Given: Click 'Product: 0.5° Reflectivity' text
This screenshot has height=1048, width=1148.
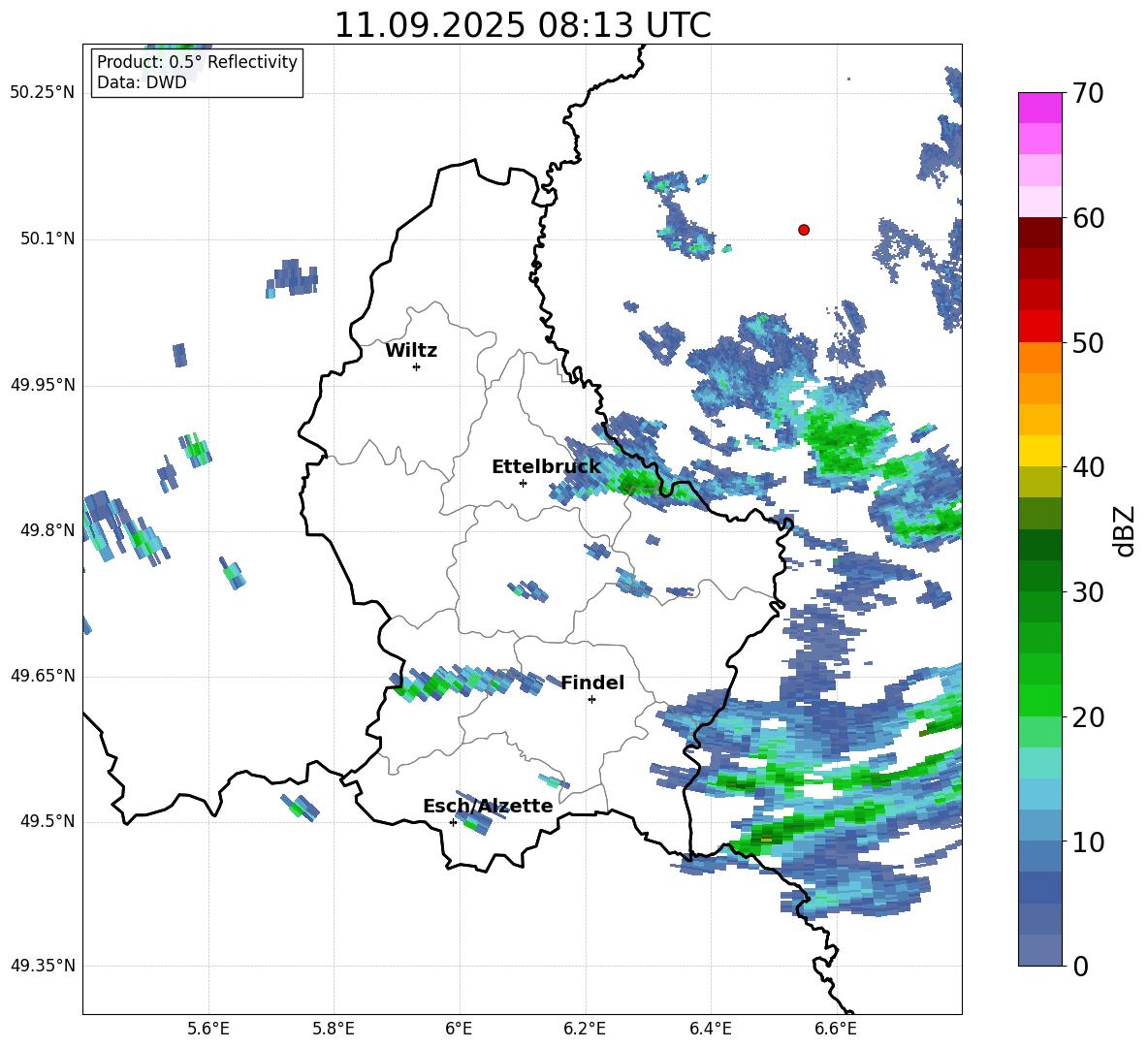Looking at the screenshot, I should pos(197,61).
